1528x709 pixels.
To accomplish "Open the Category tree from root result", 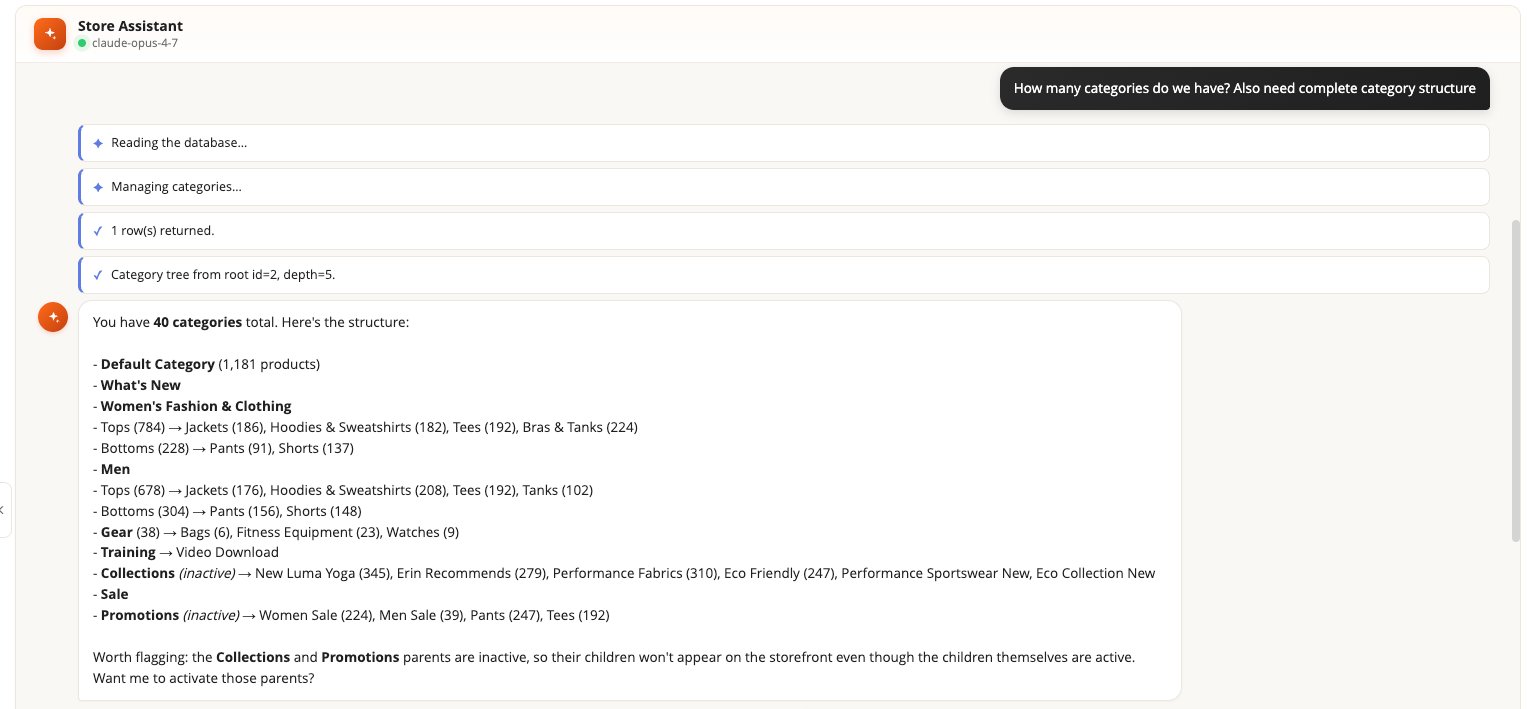I will [x=784, y=275].
